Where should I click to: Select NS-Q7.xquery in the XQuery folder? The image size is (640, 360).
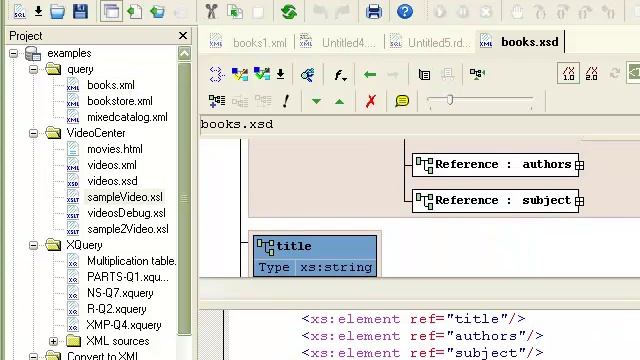coord(120,293)
